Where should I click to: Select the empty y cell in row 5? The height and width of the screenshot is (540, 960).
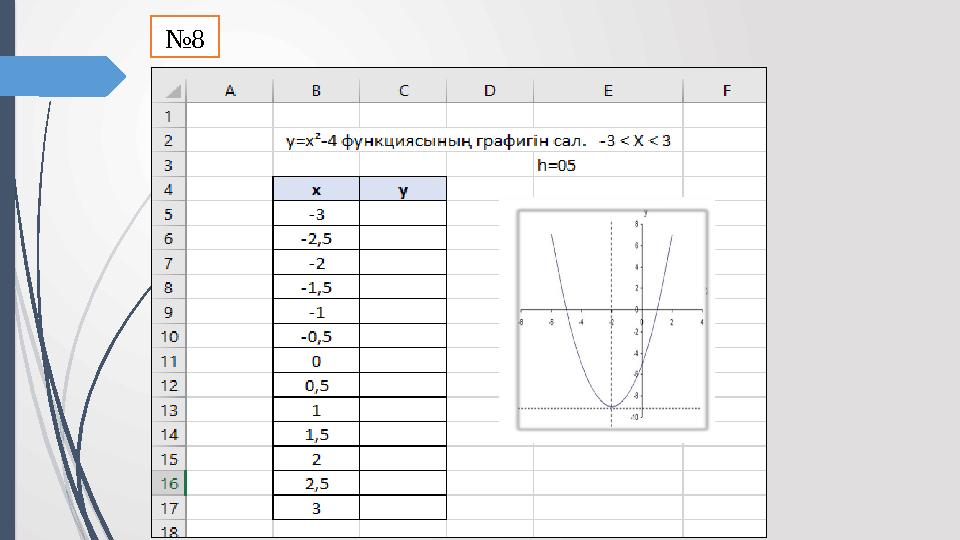pyautogui.click(x=403, y=214)
